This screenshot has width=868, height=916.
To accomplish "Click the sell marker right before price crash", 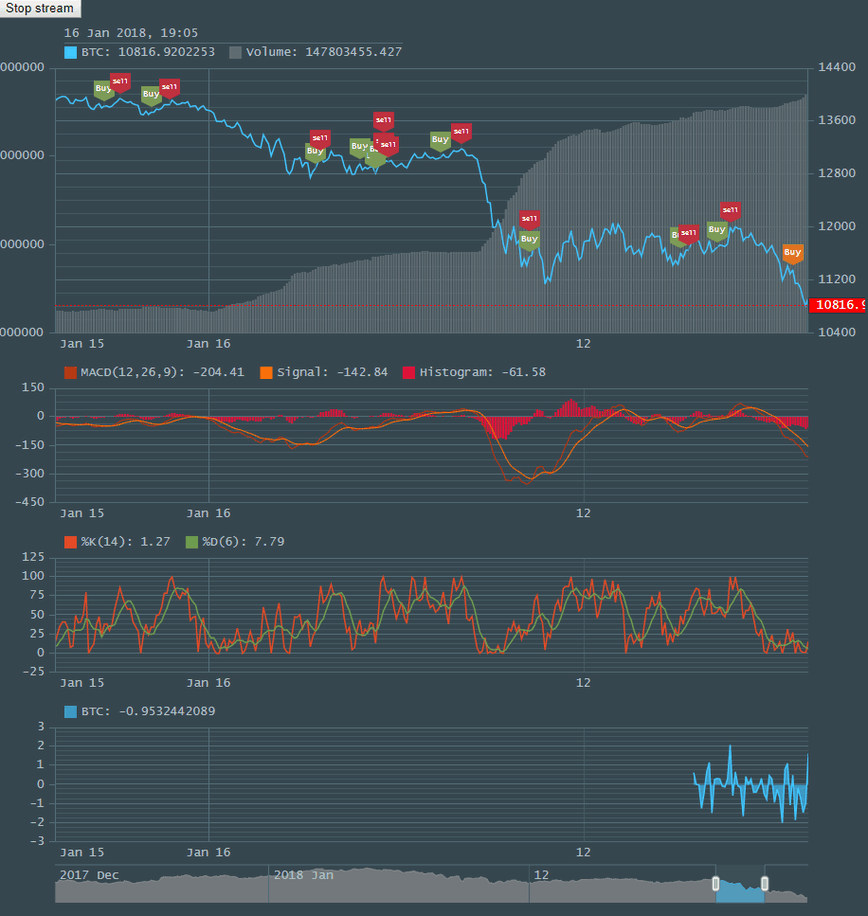I will point(461,133).
